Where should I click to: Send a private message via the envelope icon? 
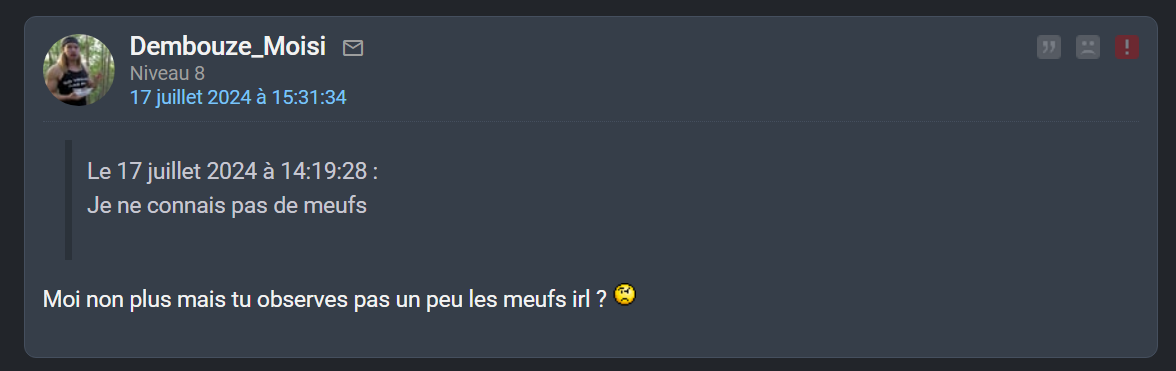352,48
